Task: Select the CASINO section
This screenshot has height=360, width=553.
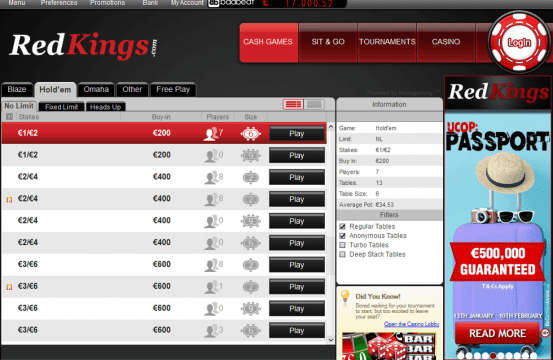Action: pos(446,43)
